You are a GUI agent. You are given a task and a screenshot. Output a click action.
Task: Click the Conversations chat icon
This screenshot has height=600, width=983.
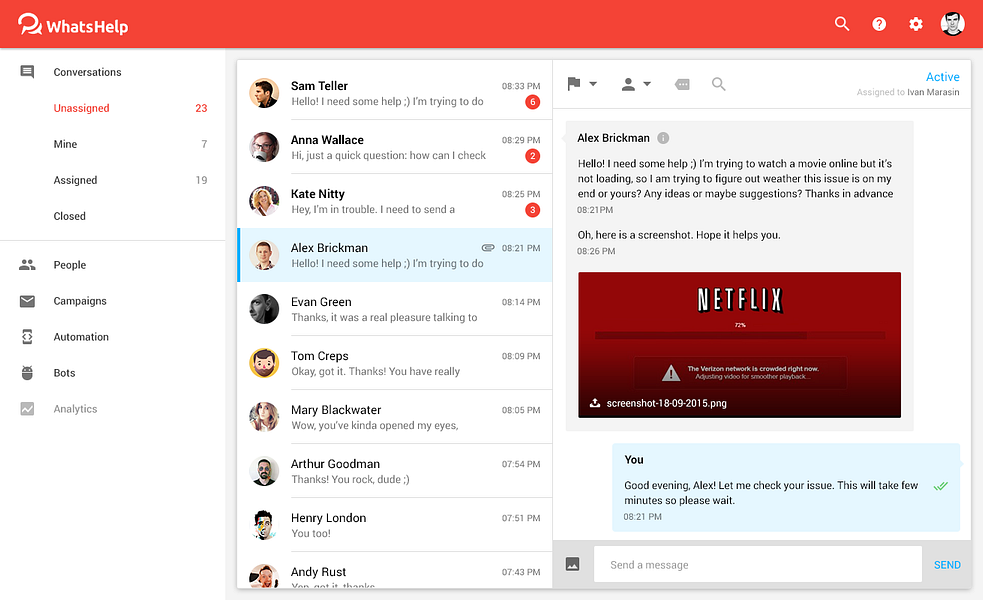coord(27,71)
